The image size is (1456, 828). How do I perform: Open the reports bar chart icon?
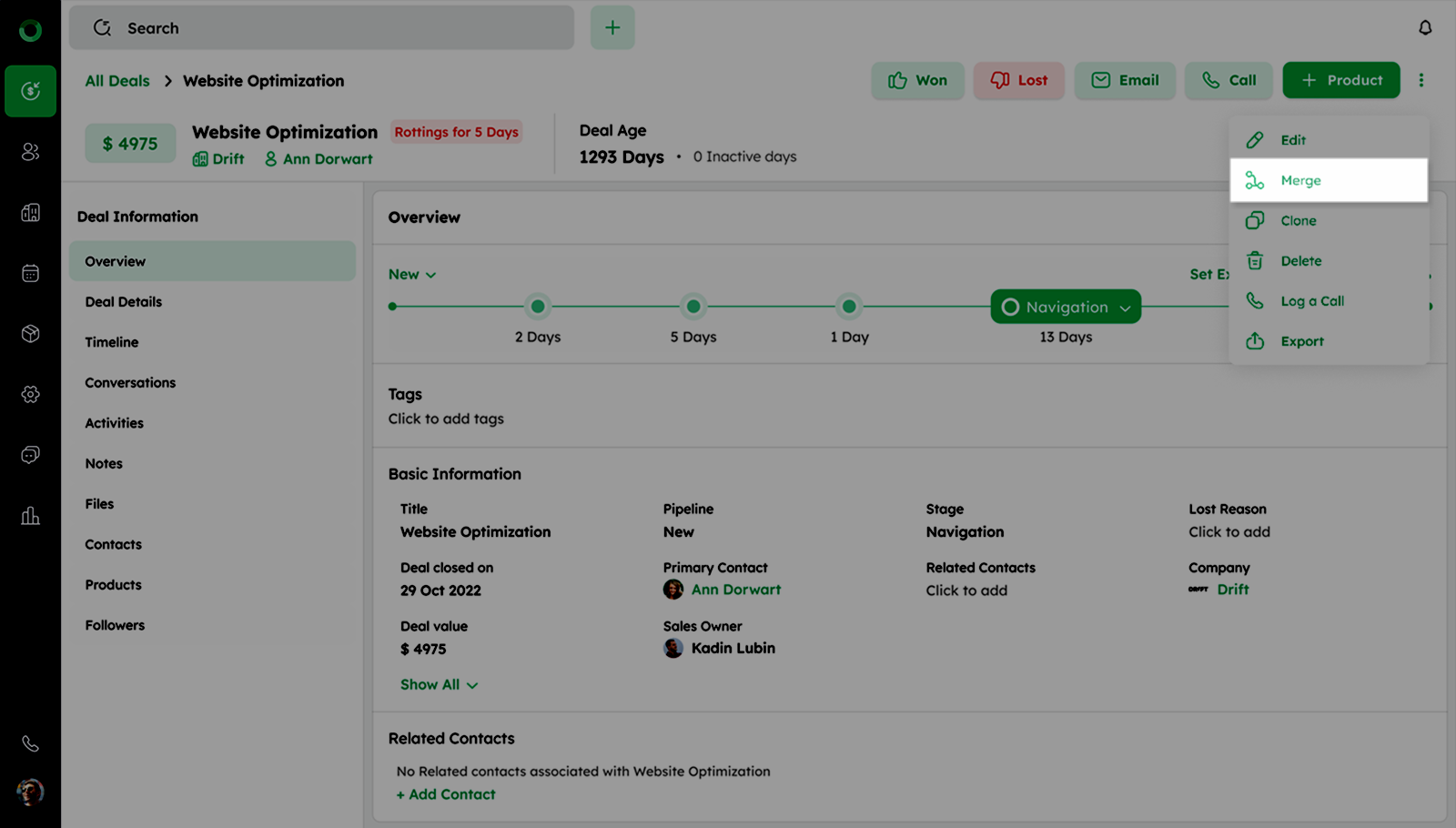pyautogui.click(x=30, y=516)
